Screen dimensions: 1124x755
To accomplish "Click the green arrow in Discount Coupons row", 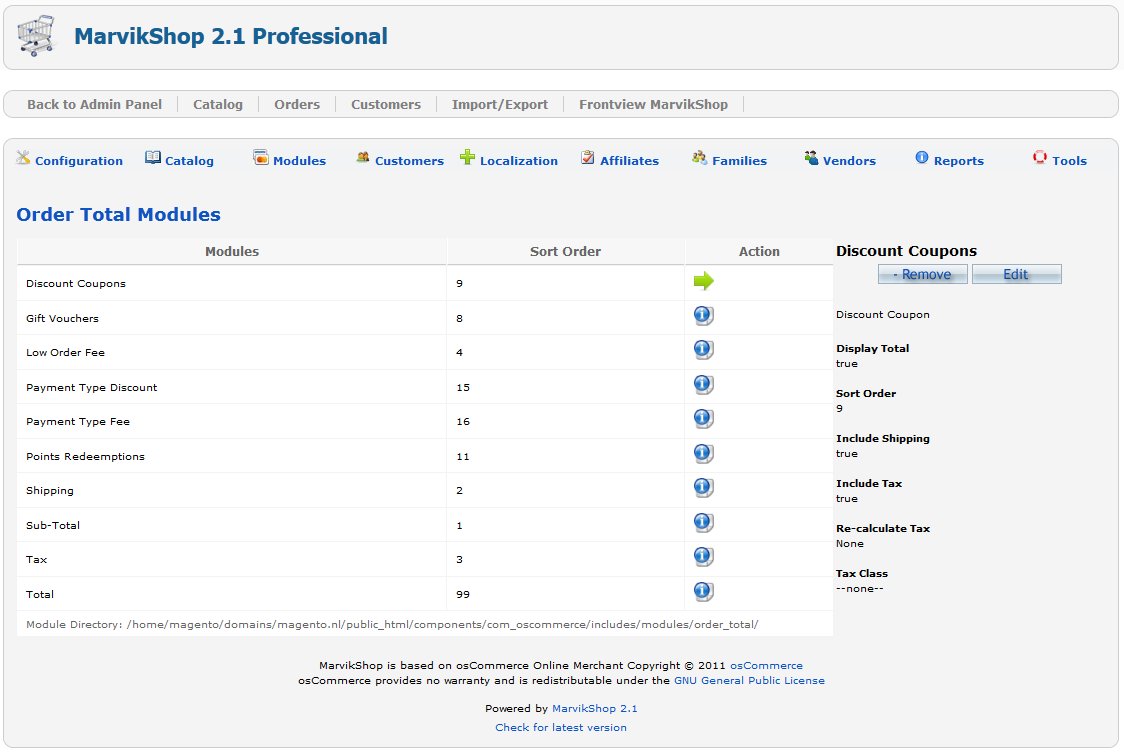I will point(704,281).
